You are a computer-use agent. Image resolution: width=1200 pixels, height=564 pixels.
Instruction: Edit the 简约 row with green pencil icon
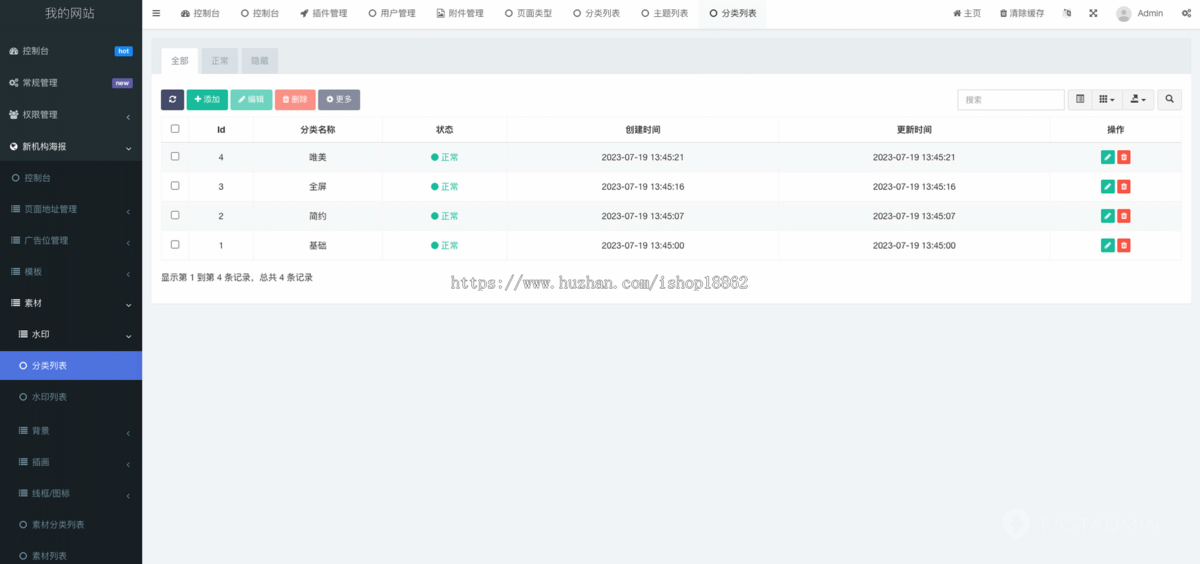pyautogui.click(x=1108, y=216)
